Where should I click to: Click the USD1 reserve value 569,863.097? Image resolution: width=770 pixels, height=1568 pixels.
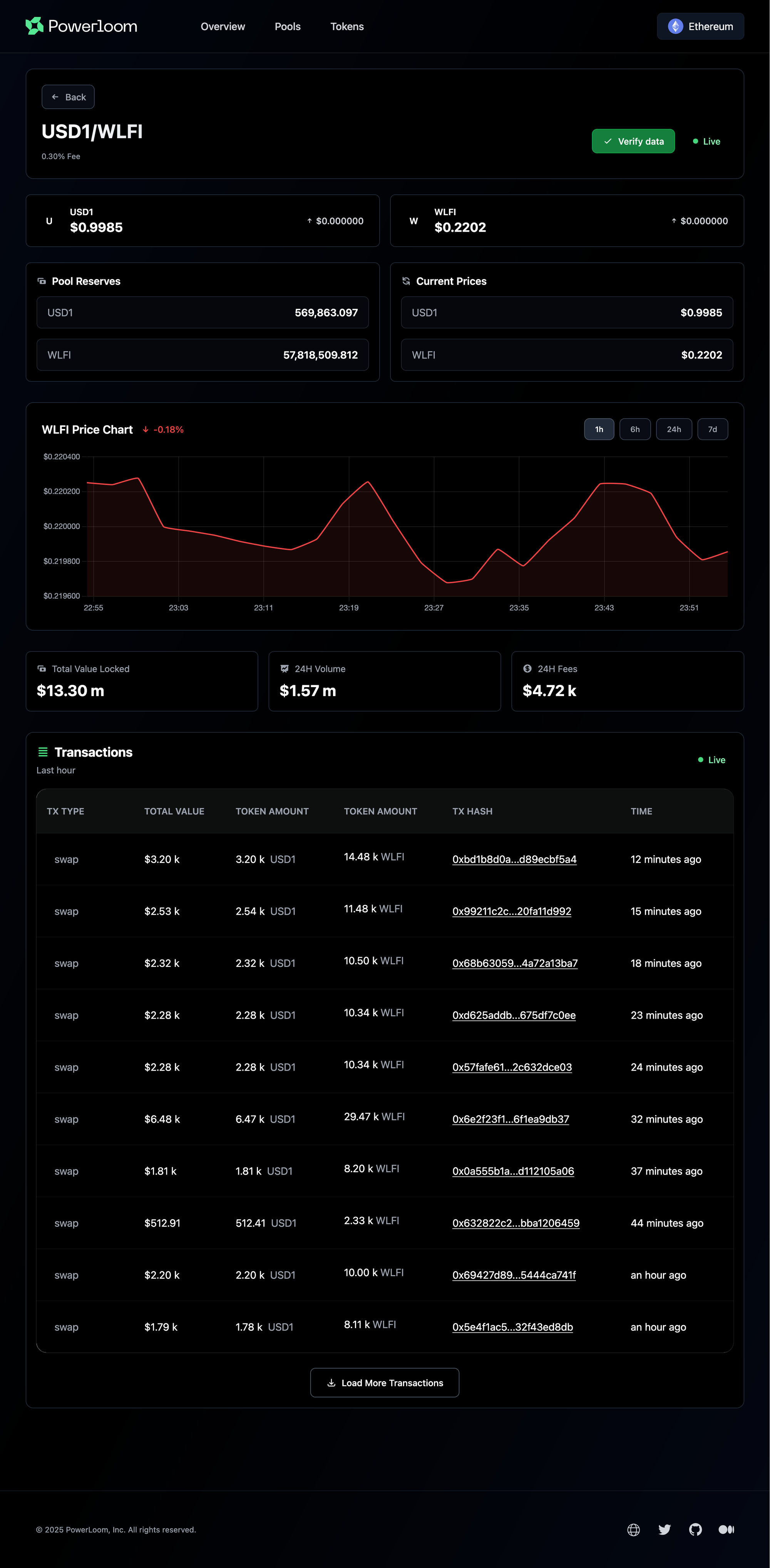click(x=326, y=313)
